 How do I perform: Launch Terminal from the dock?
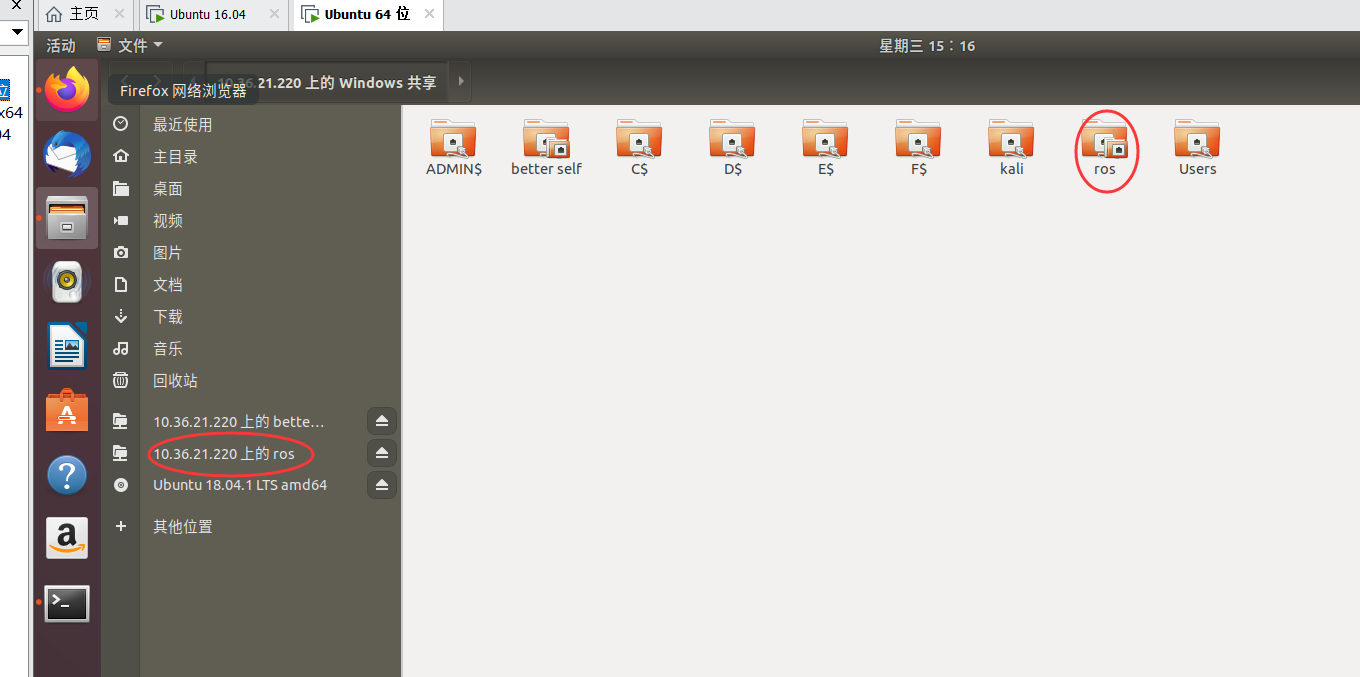coord(67,603)
